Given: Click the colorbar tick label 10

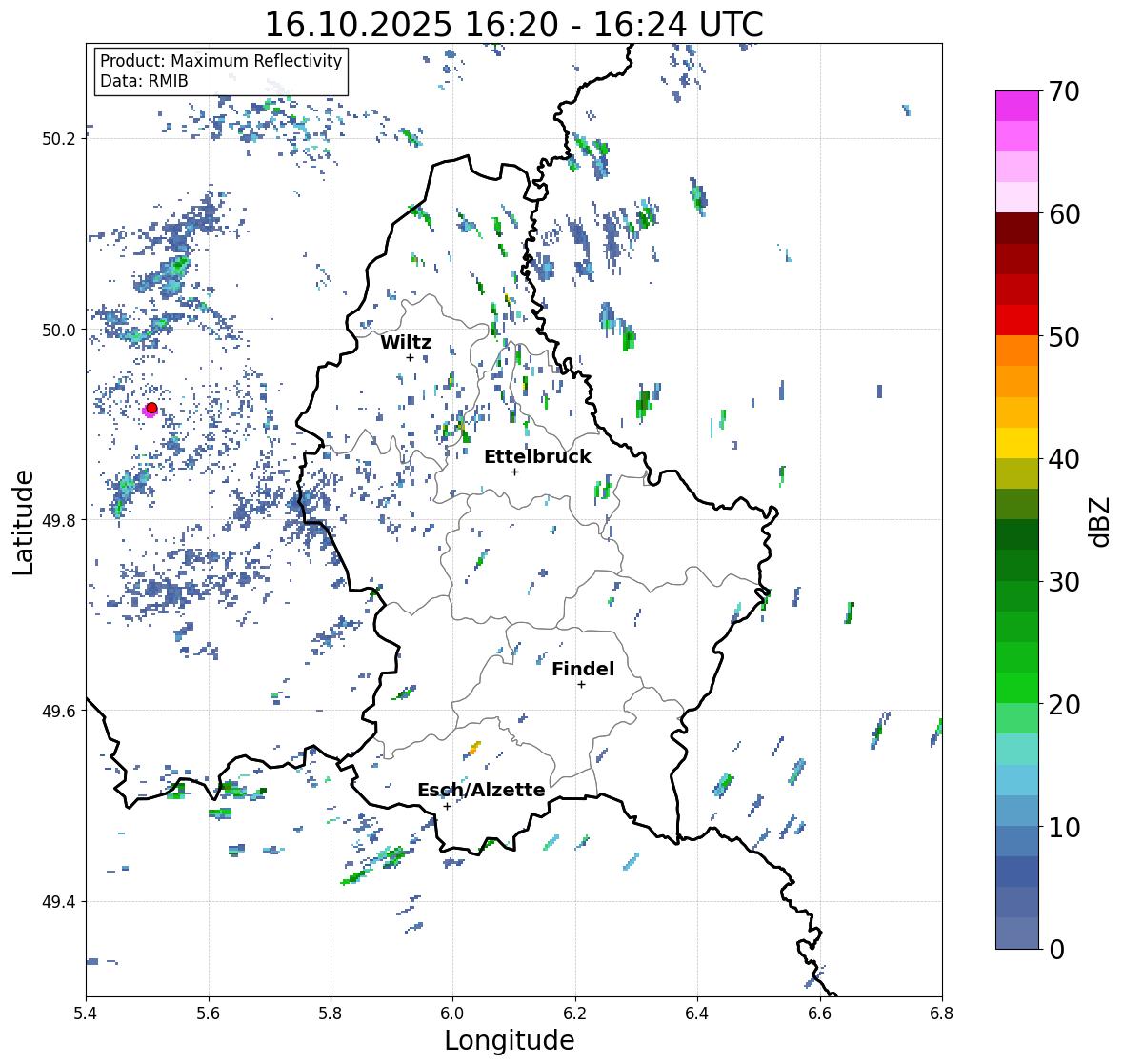Looking at the screenshot, I should point(1064,827).
